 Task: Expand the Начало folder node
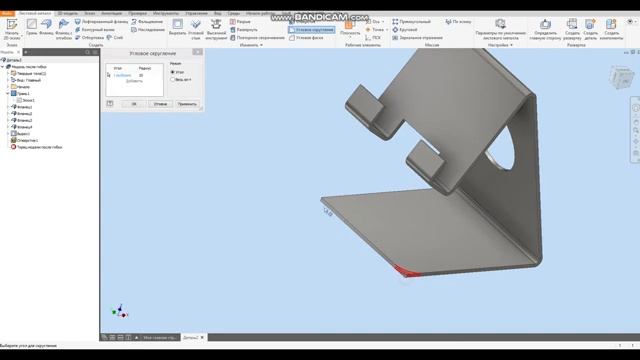[8, 87]
